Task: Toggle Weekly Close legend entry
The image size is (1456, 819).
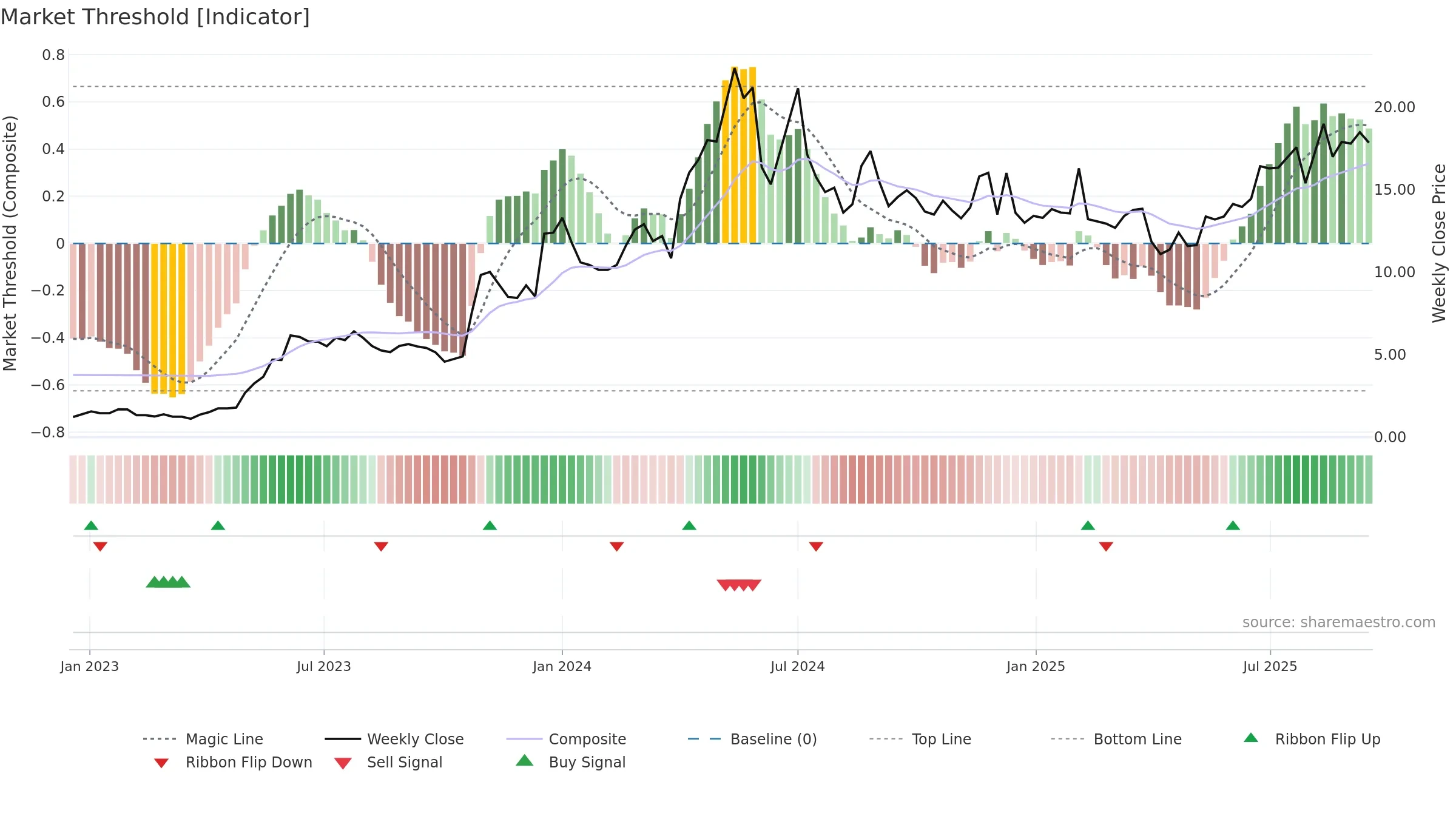Action: pyautogui.click(x=394, y=739)
